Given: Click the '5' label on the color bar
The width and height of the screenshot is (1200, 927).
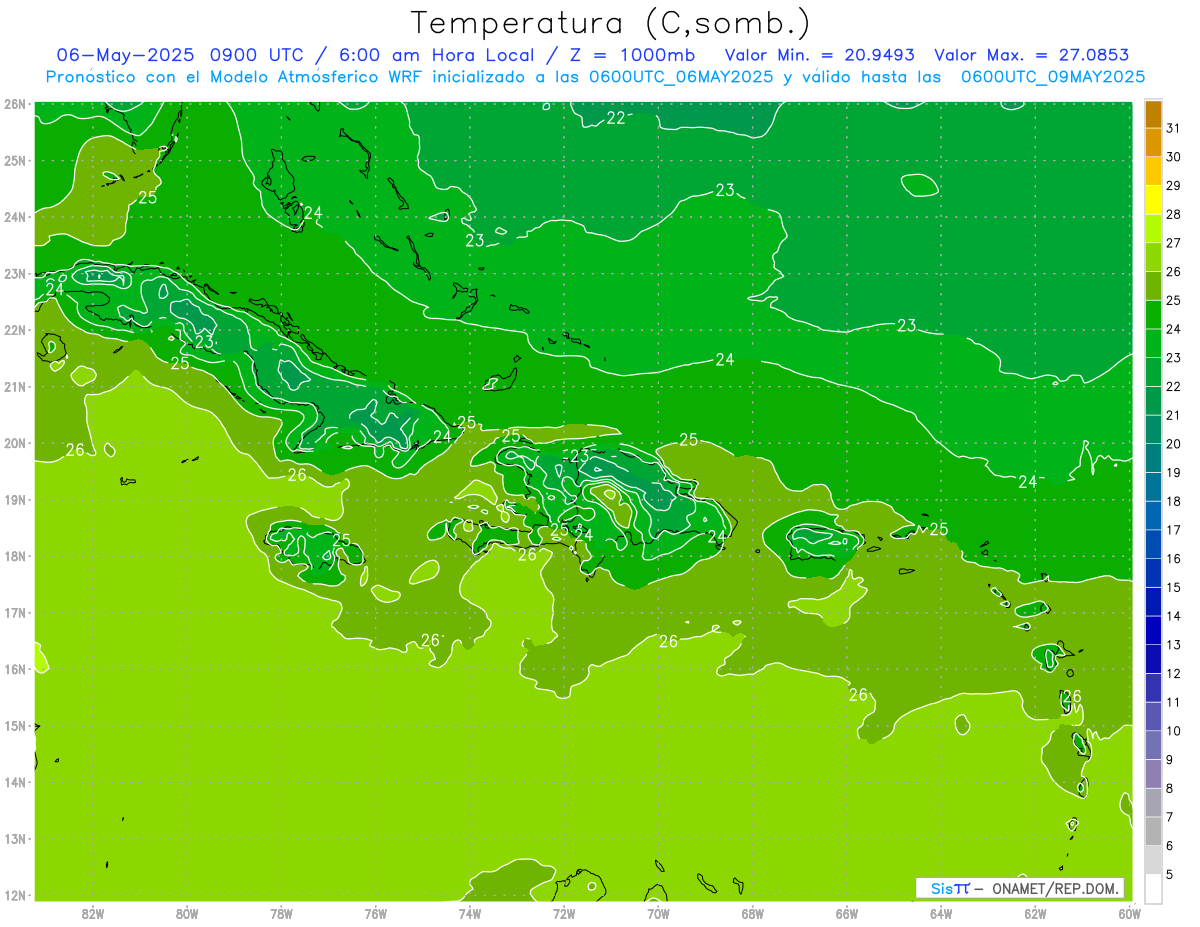Looking at the screenshot, I should (x=1170, y=875).
